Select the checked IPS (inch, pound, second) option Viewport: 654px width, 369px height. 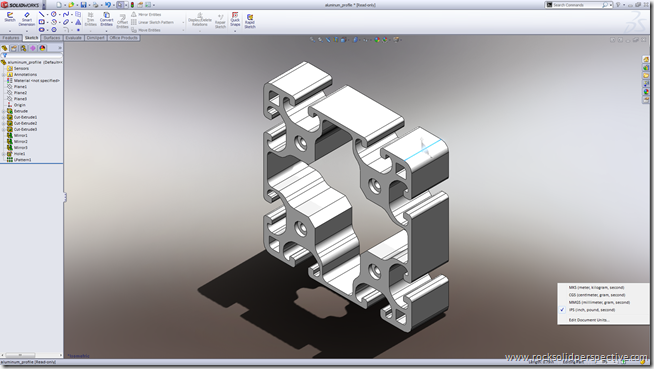[592, 310]
